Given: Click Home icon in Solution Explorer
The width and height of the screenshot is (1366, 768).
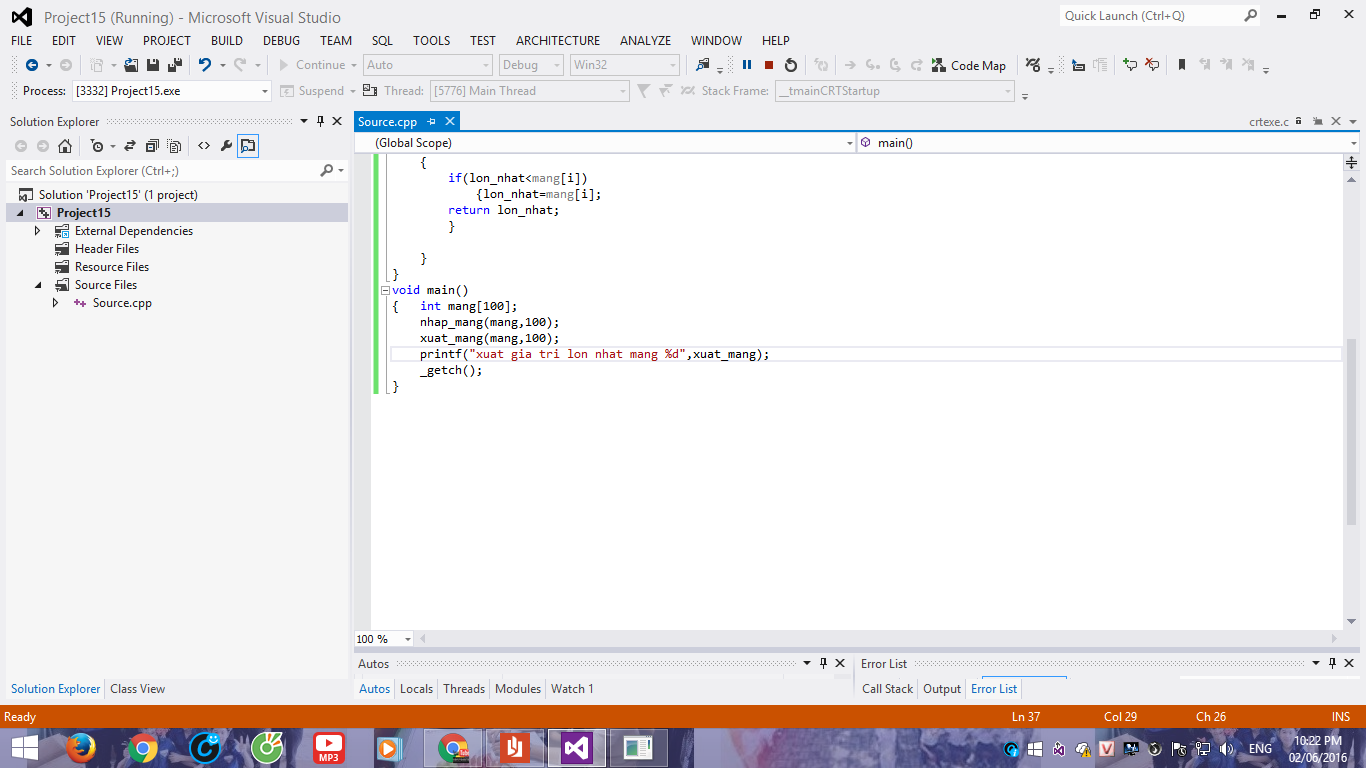Looking at the screenshot, I should pyautogui.click(x=65, y=146).
